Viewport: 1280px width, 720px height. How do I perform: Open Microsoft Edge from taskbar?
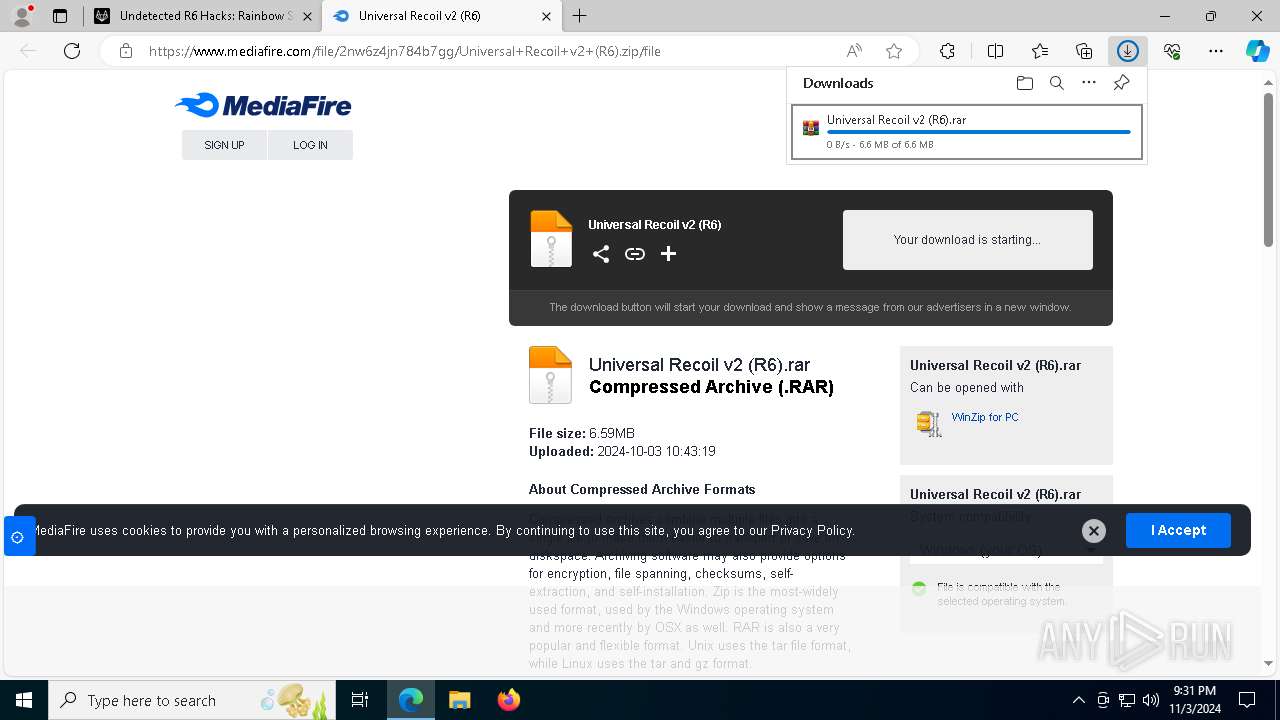[x=411, y=700]
